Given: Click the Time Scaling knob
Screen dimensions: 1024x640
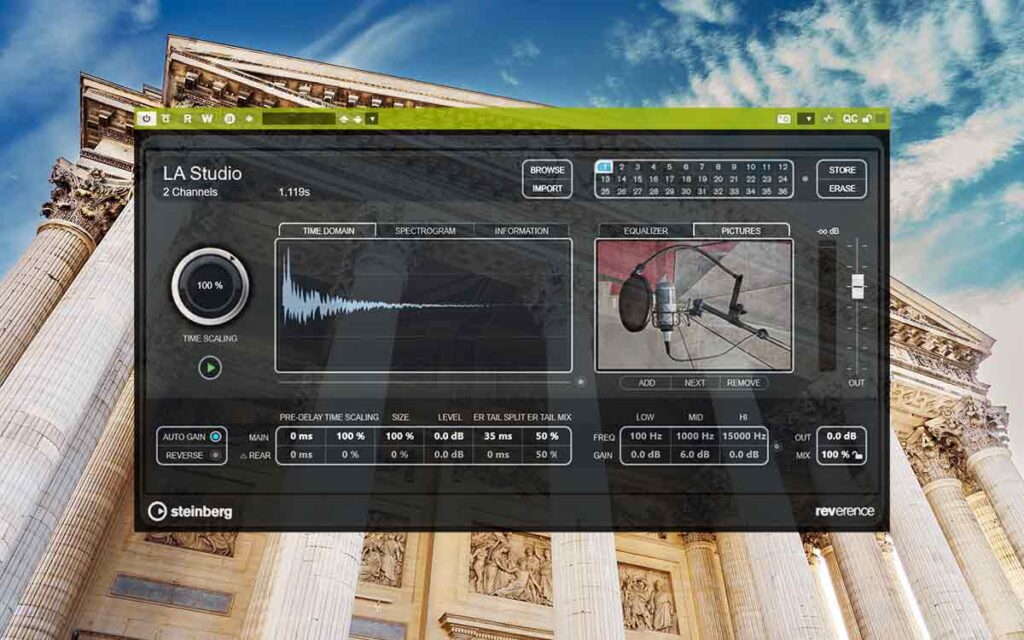Looking at the screenshot, I should (210, 285).
